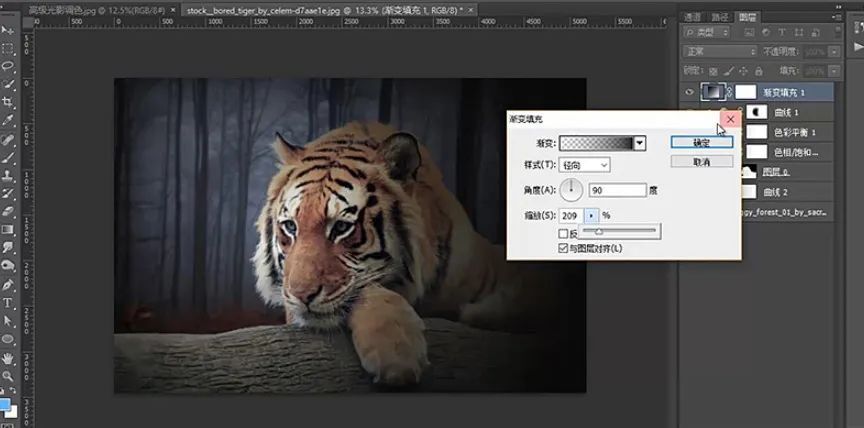Switch to the 通道 (Channels) panel tab
Screen dimensions: 864x428
click(692, 17)
